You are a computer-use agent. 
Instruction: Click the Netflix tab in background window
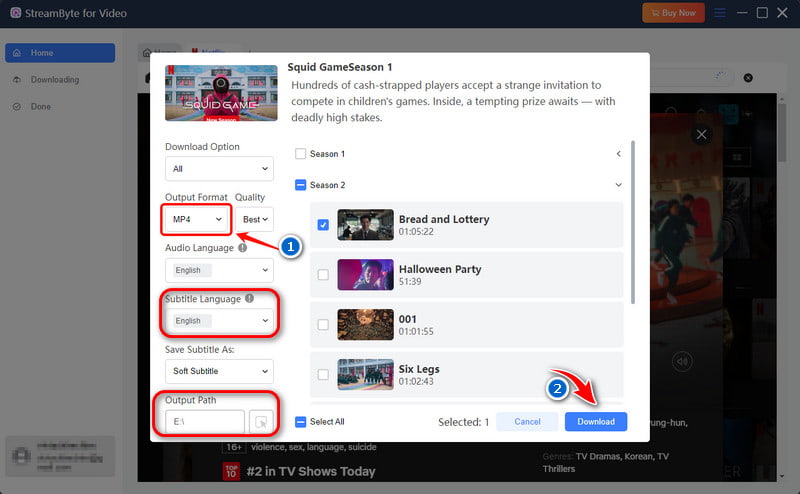pyautogui.click(x=209, y=51)
